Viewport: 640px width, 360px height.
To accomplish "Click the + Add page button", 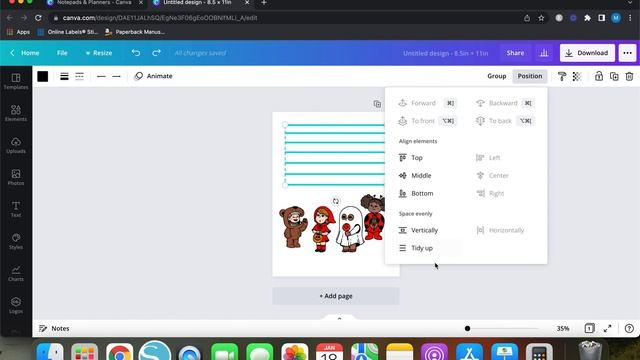I will (x=336, y=296).
